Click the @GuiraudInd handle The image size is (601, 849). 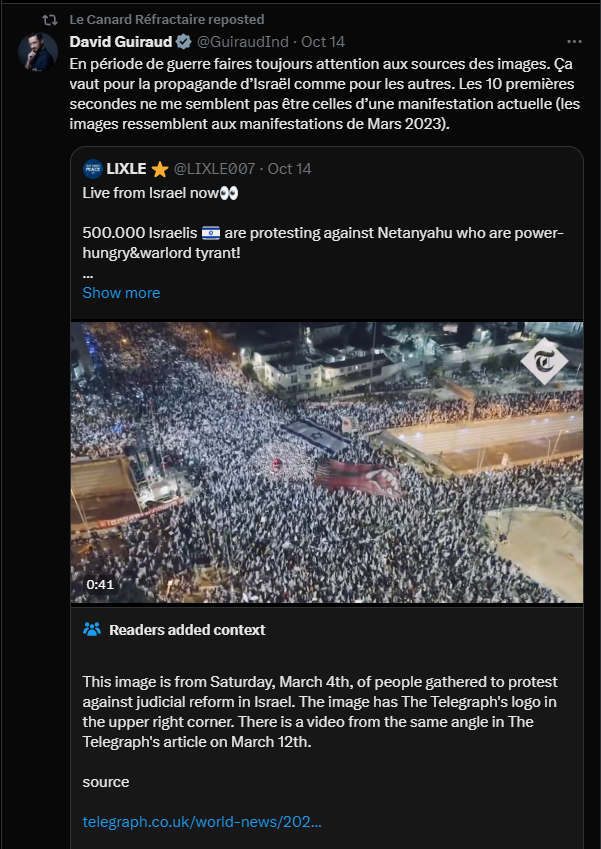[244, 42]
